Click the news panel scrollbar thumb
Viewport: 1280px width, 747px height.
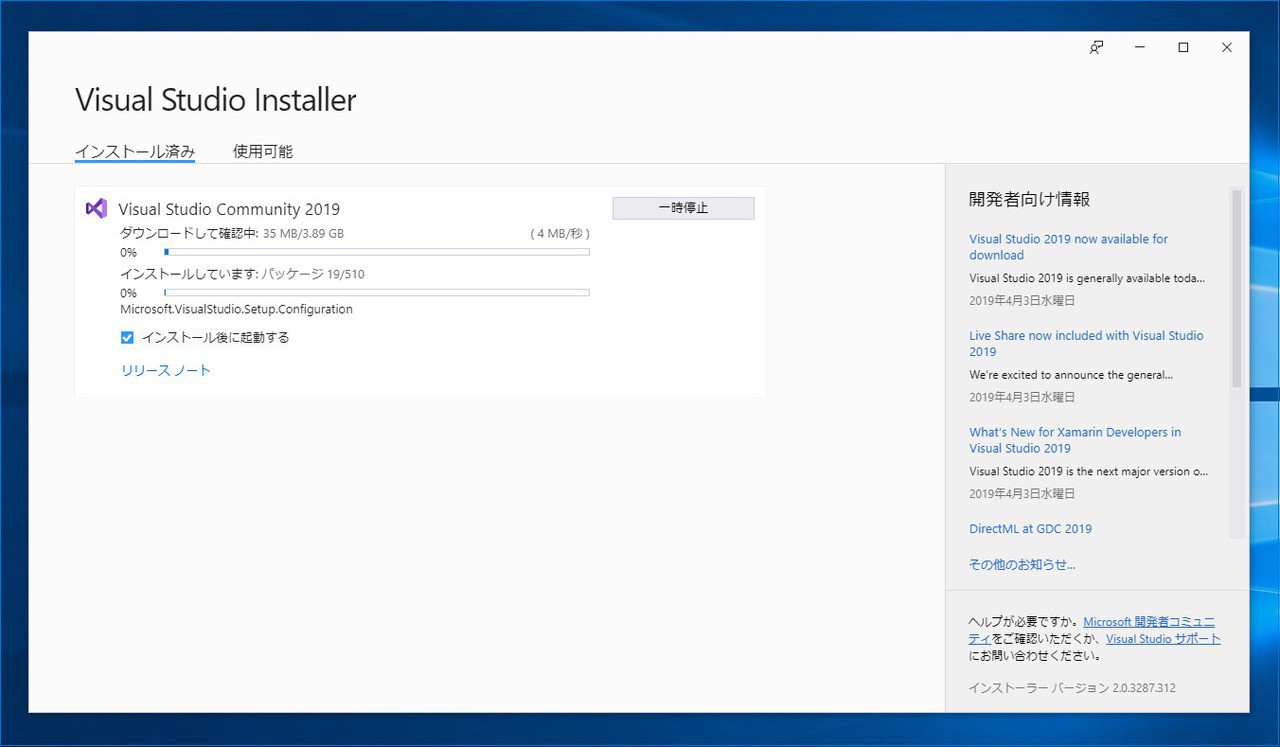1237,288
